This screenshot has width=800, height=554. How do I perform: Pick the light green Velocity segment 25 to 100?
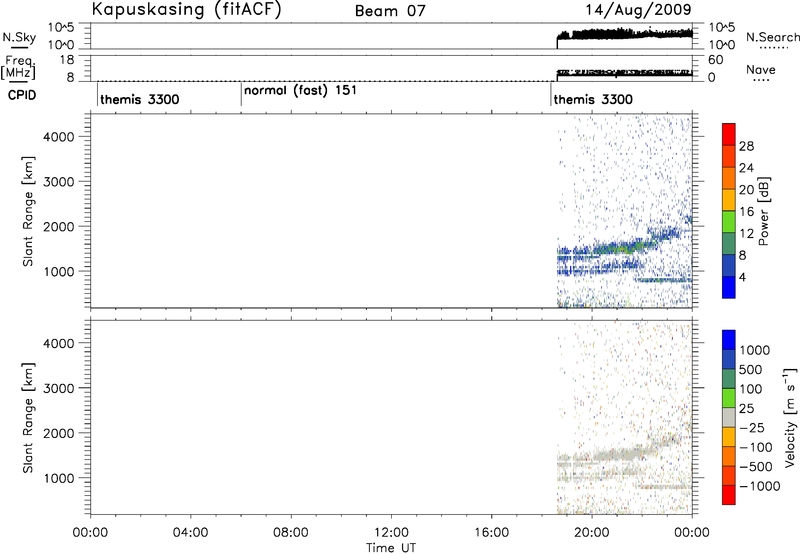click(729, 398)
